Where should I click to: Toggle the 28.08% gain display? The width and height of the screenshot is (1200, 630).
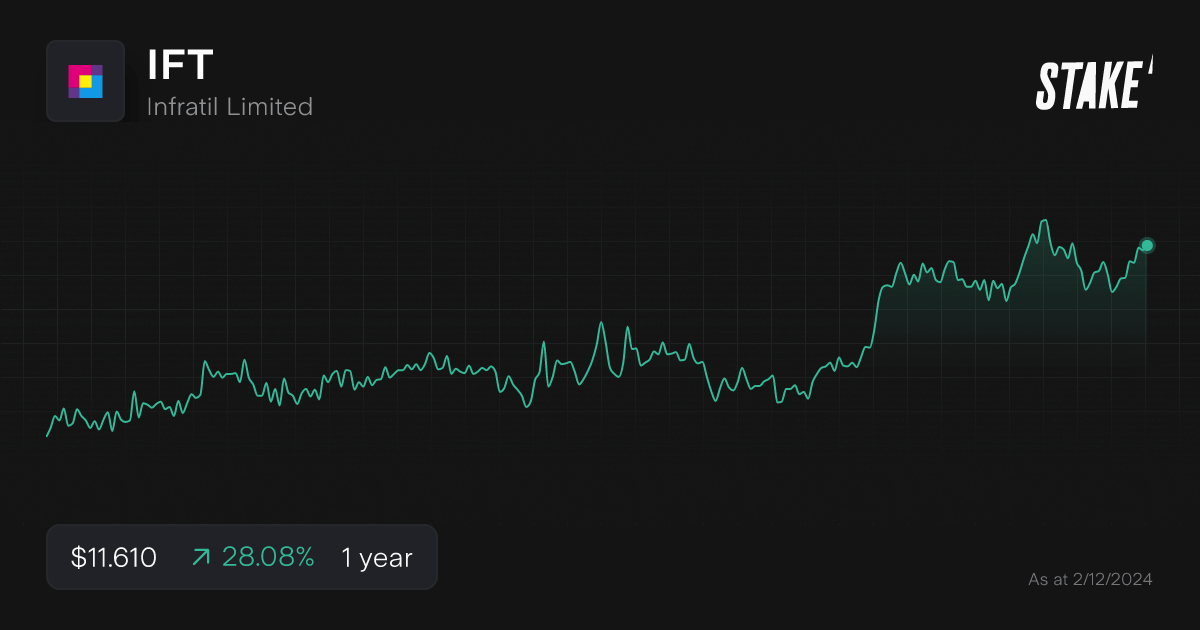click(267, 557)
